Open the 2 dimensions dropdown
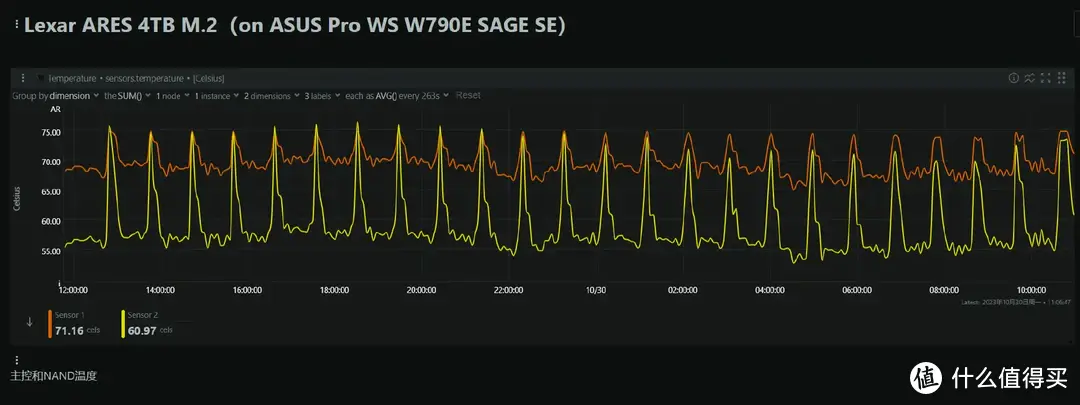Screen dimensions: 1080x405 (x=271, y=96)
